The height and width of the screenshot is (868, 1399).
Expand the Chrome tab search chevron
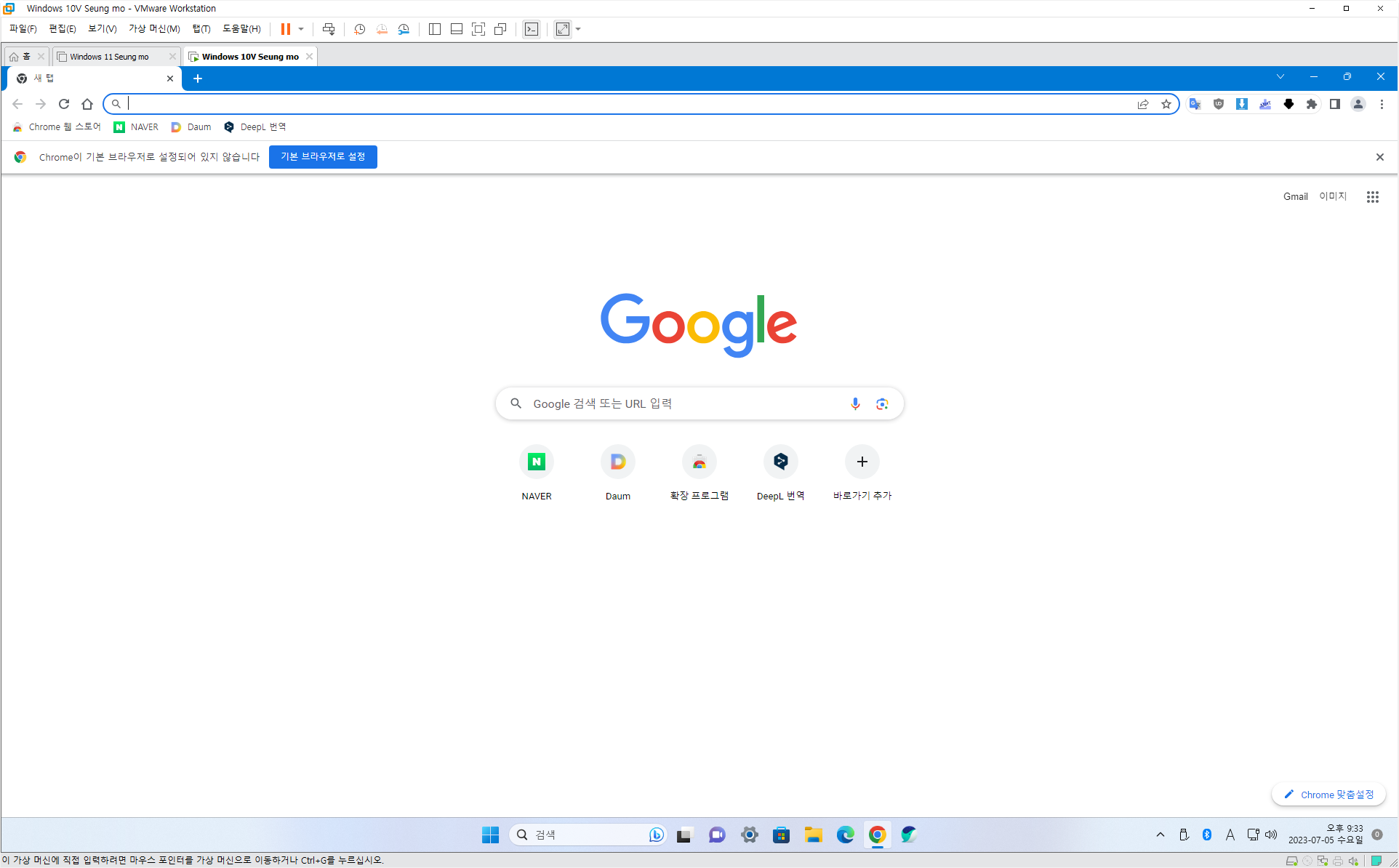tap(1280, 77)
